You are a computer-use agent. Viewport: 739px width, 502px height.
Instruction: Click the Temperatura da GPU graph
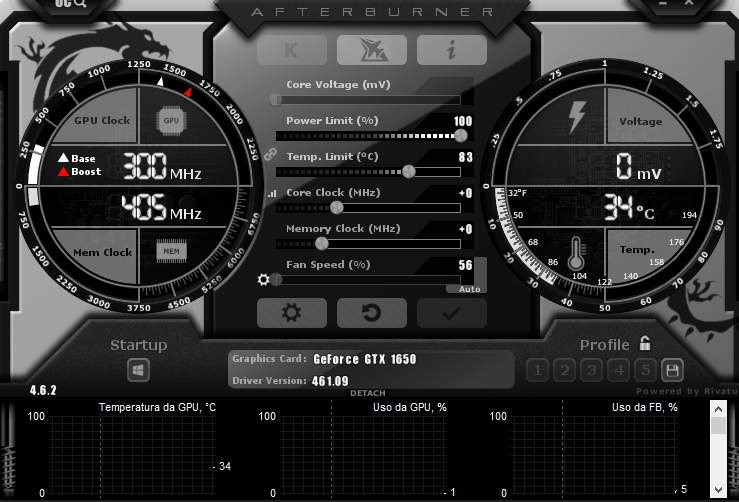click(x=133, y=455)
